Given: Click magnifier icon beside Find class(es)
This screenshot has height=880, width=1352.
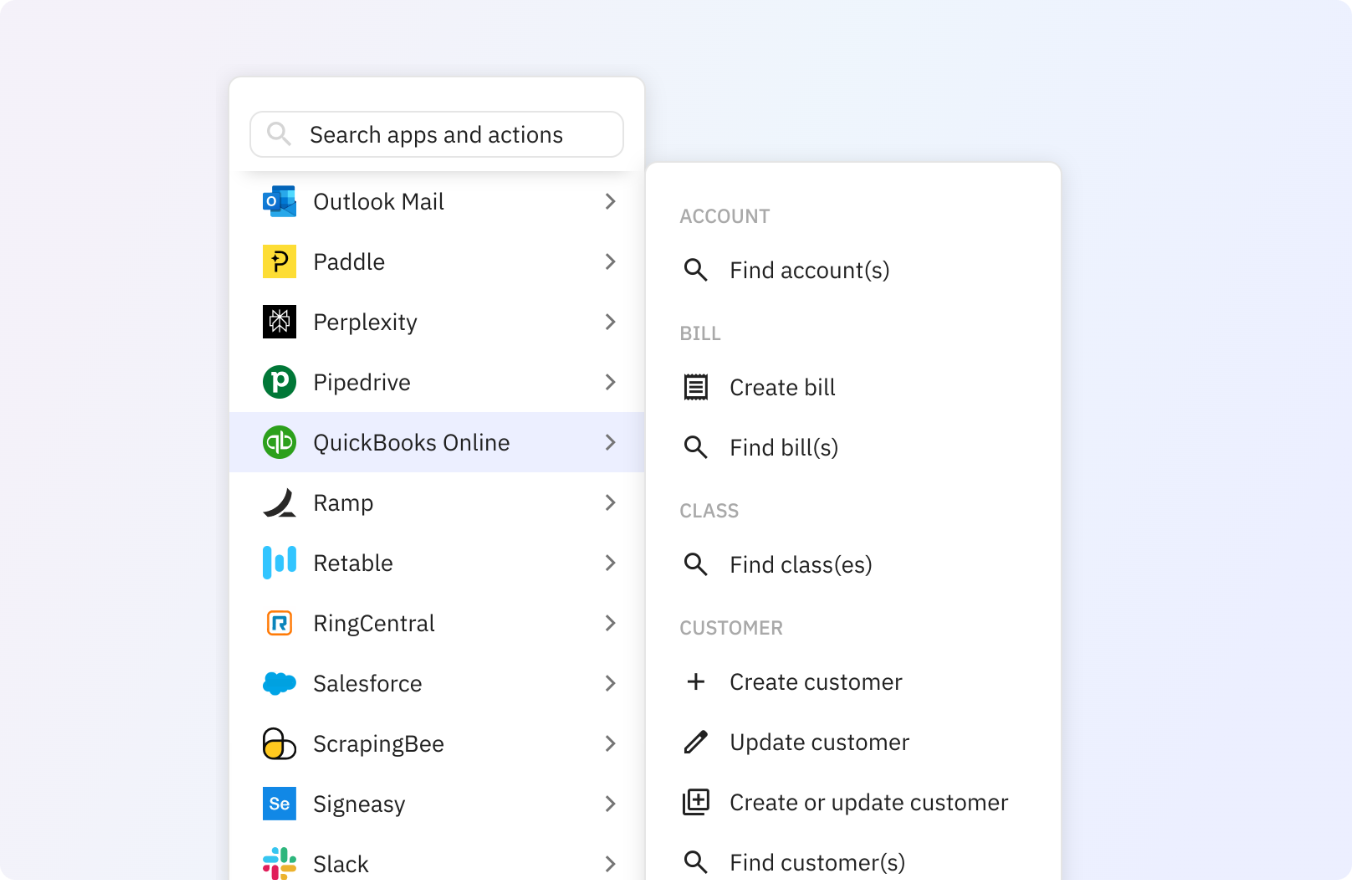Looking at the screenshot, I should tap(695, 564).
